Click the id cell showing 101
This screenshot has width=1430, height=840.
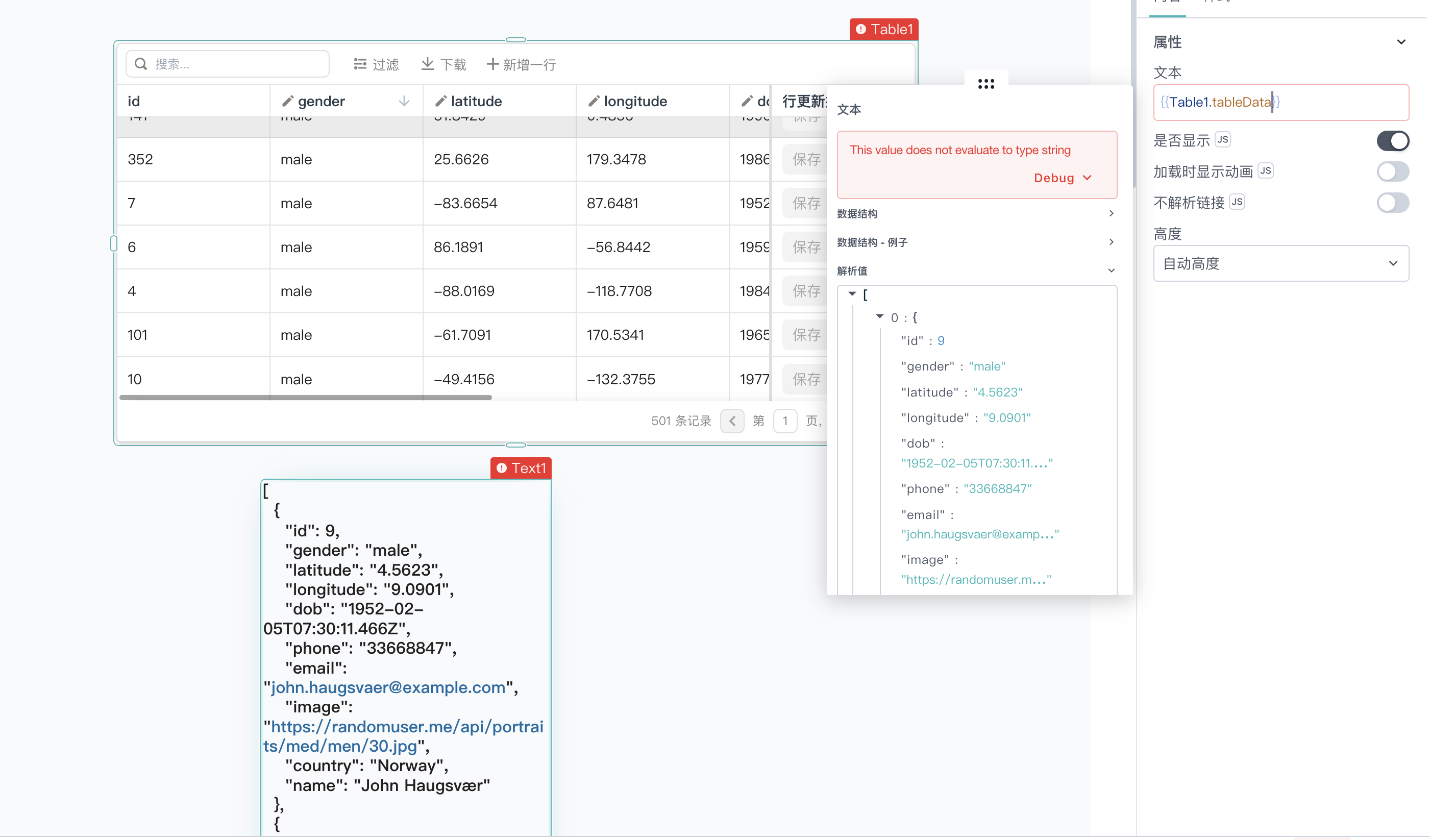193,335
